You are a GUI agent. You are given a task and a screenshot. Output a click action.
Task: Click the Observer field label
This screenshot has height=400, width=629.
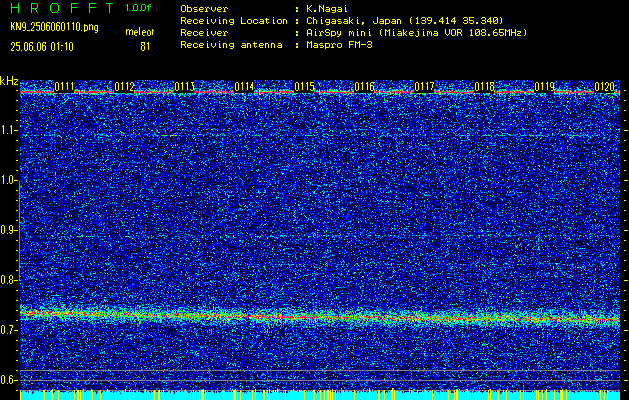(x=204, y=8)
